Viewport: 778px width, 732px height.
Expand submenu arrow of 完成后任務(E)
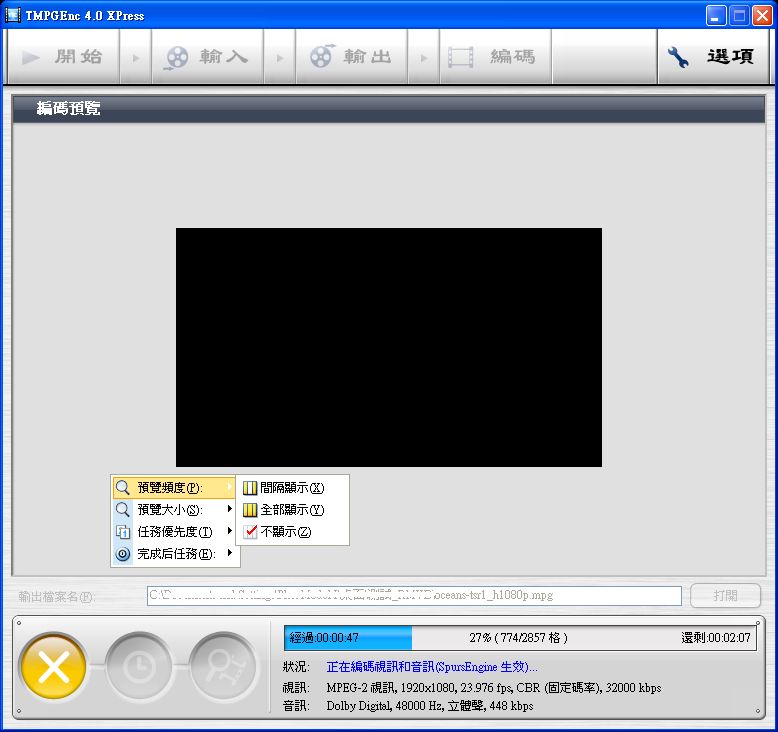[229, 552]
